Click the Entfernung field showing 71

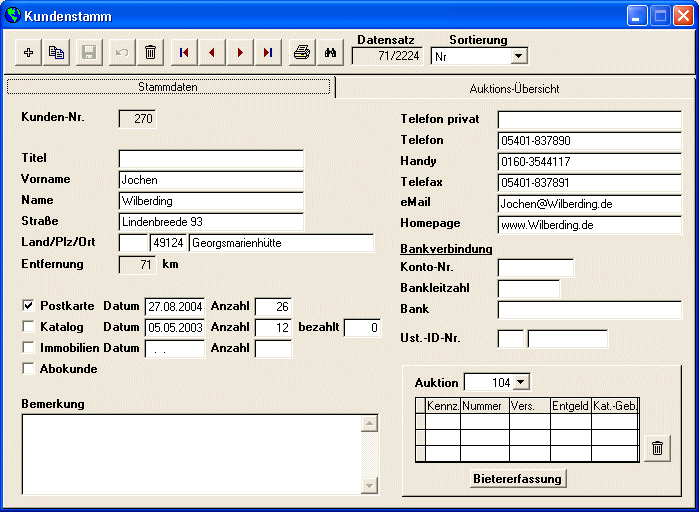click(138, 265)
